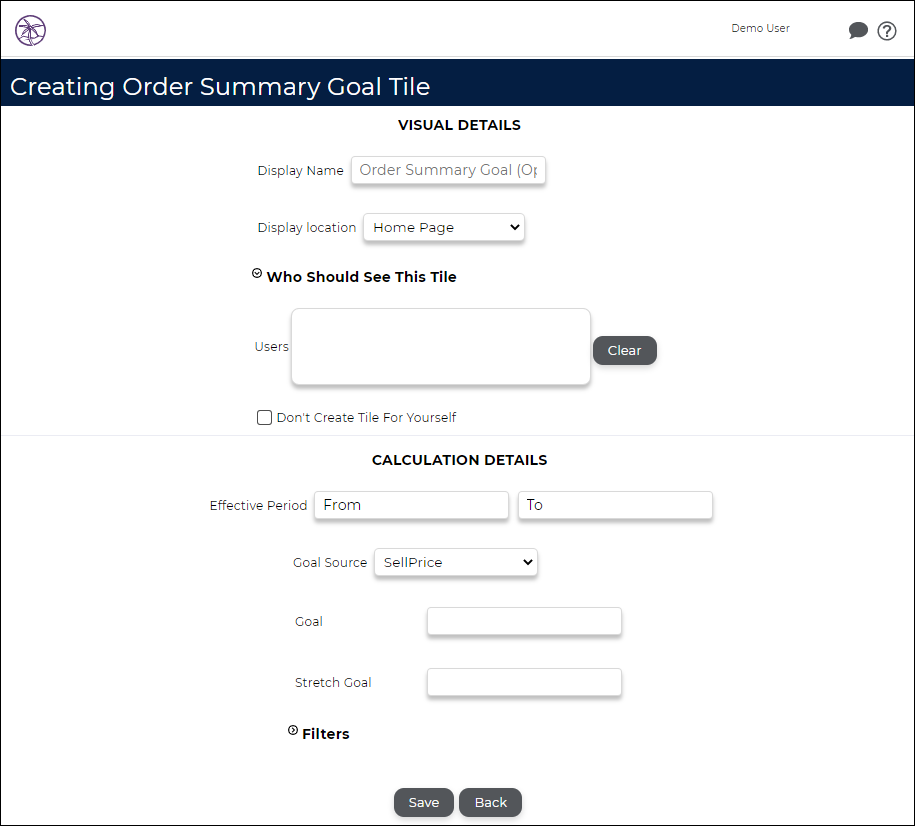Select Home Page as display location
The width and height of the screenshot is (915, 826).
click(443, 227)
